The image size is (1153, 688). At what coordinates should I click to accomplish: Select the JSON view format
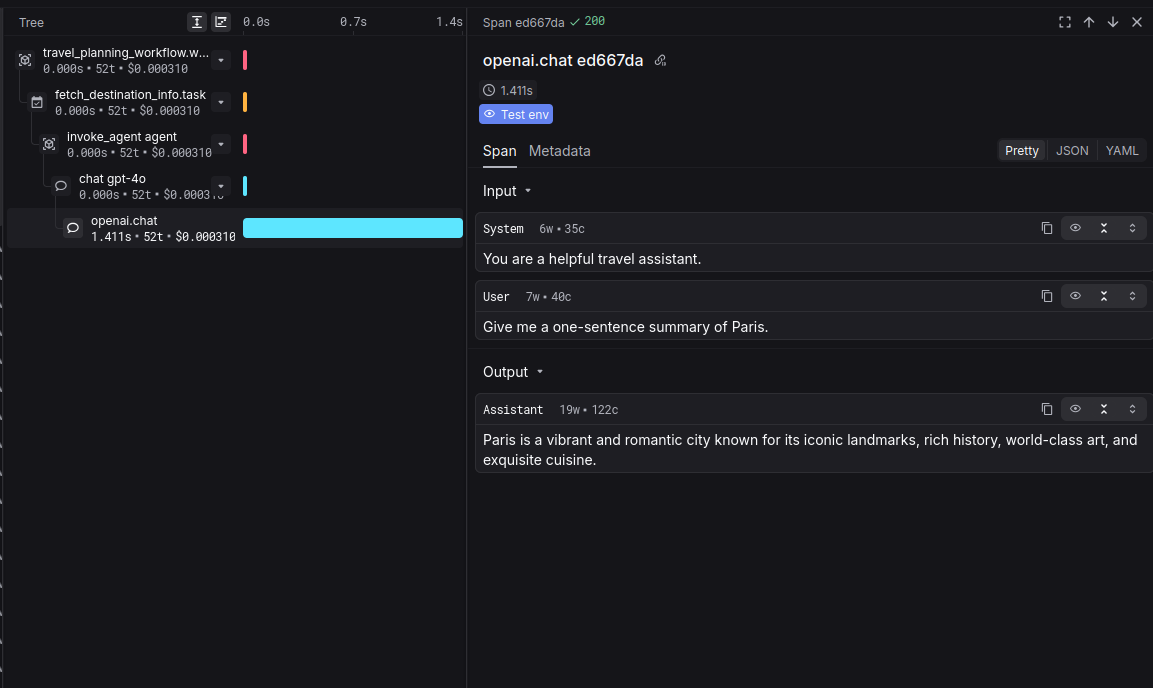(x=1072, y=151)
